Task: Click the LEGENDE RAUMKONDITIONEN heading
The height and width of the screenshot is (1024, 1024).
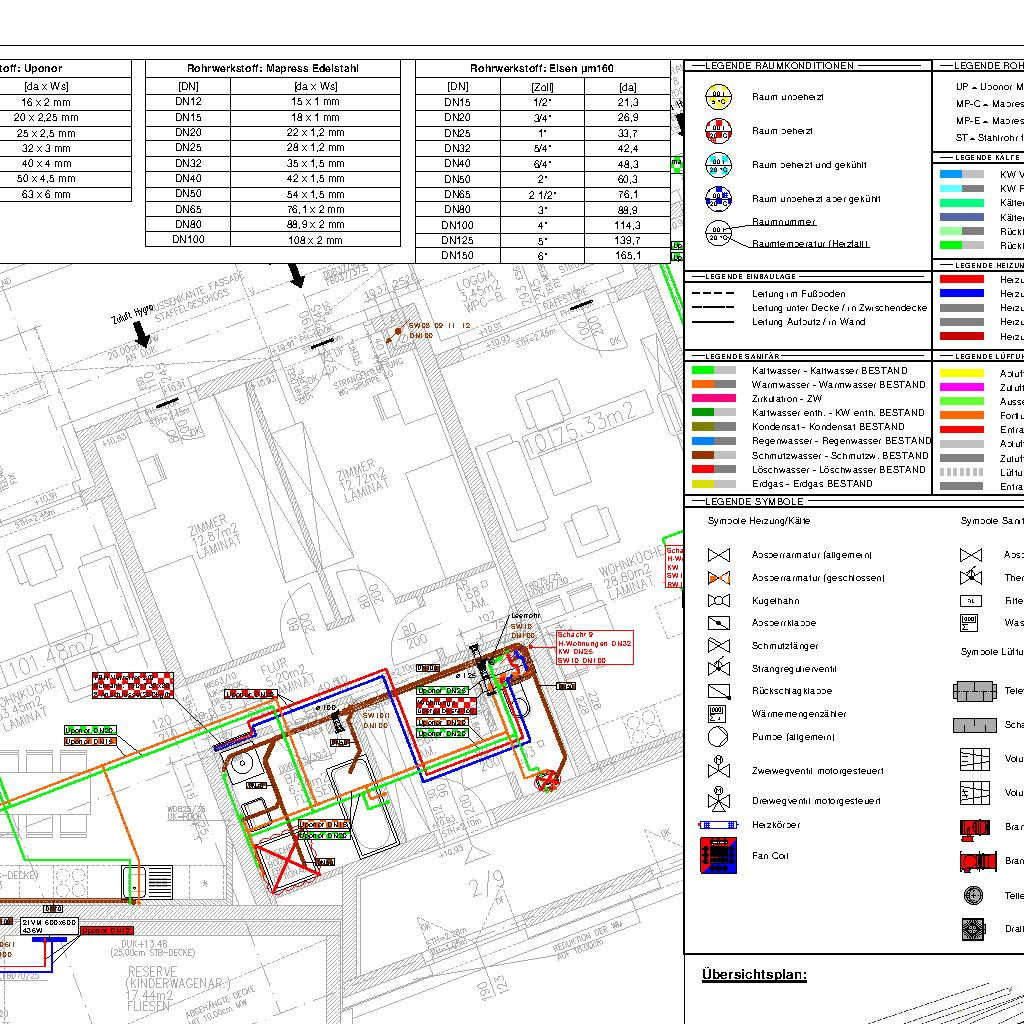Action: [x=780, y=66]
